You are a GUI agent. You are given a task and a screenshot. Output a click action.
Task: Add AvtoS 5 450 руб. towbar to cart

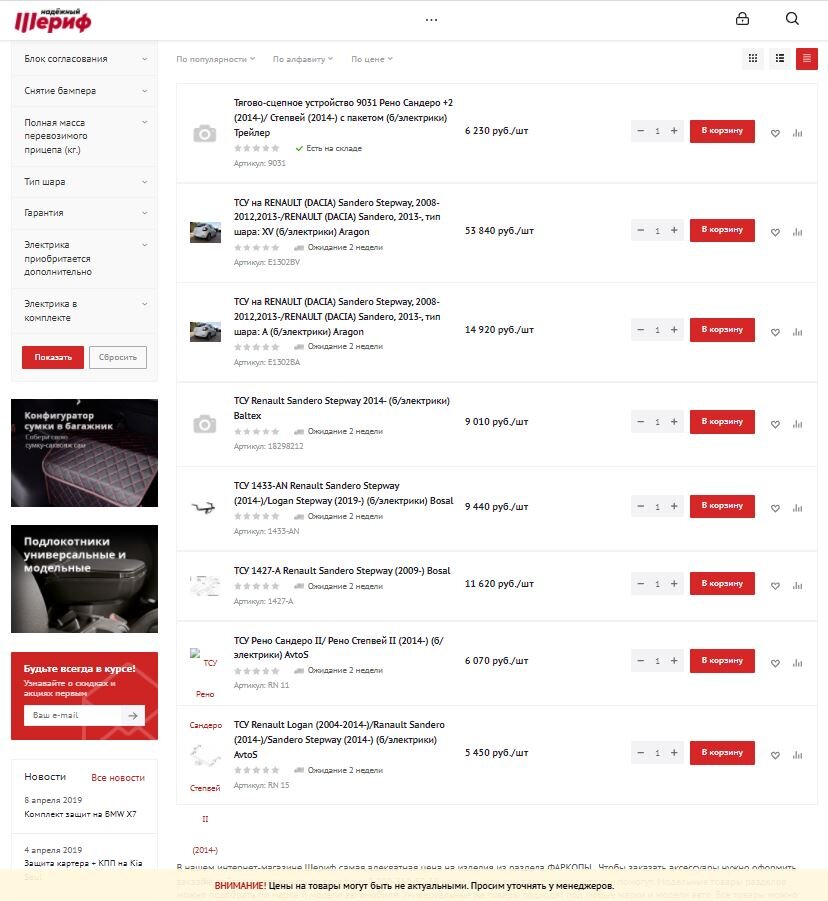[722, 753]
